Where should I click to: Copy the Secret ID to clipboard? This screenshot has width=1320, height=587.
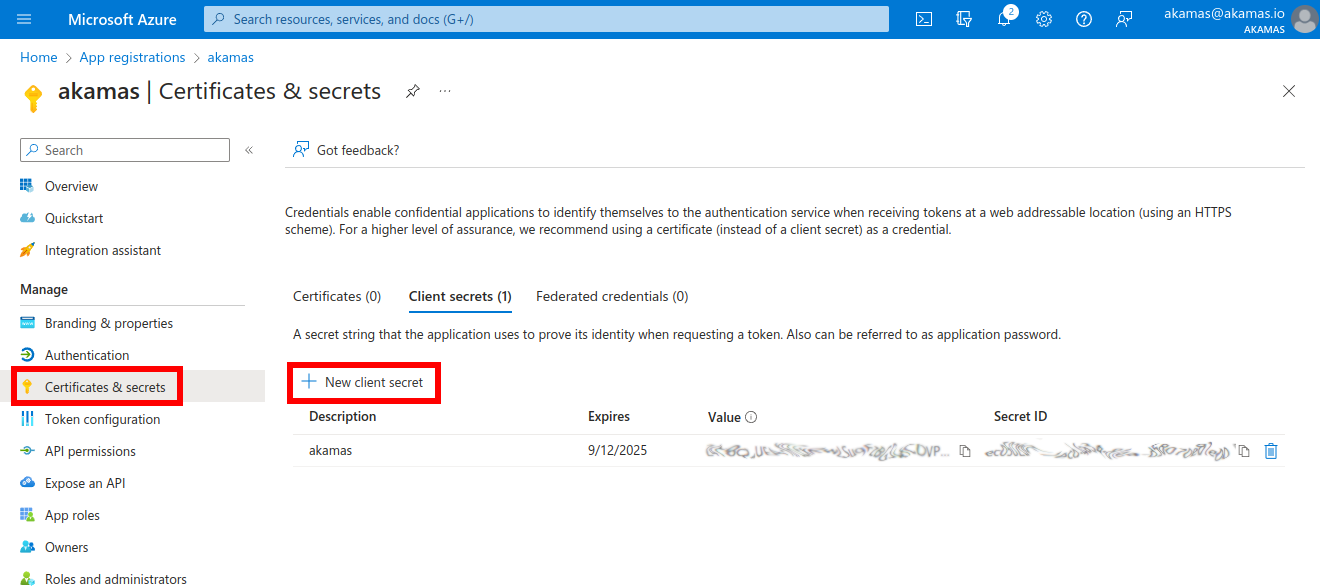pyautogui.click(x=1244, y=451)
